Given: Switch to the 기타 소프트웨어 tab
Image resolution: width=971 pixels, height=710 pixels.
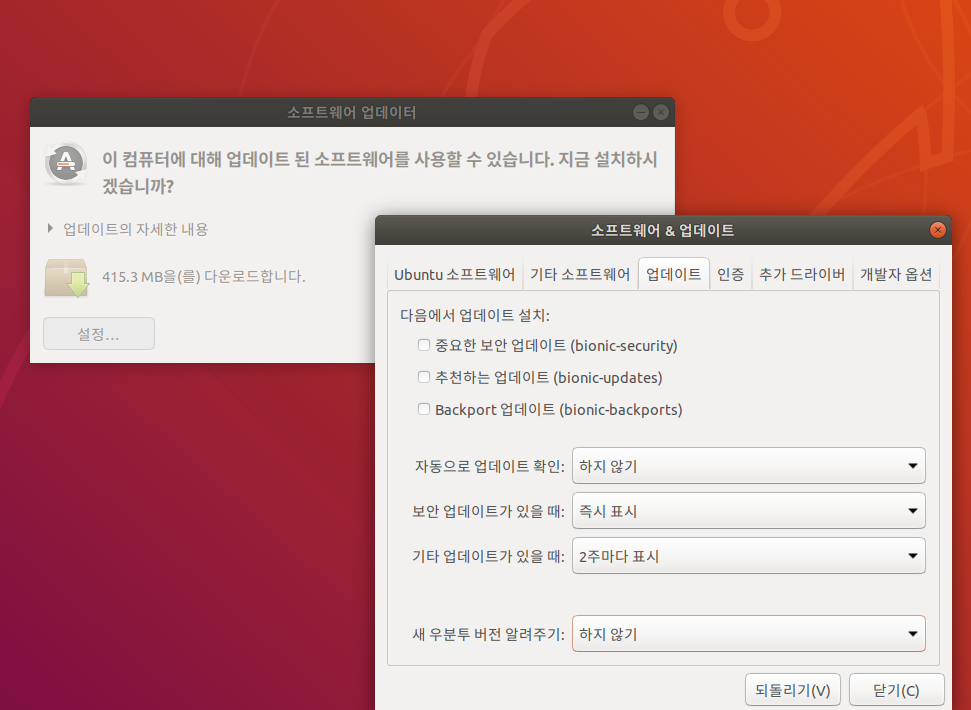Looking at the screenshot, I should pos(580,274).
